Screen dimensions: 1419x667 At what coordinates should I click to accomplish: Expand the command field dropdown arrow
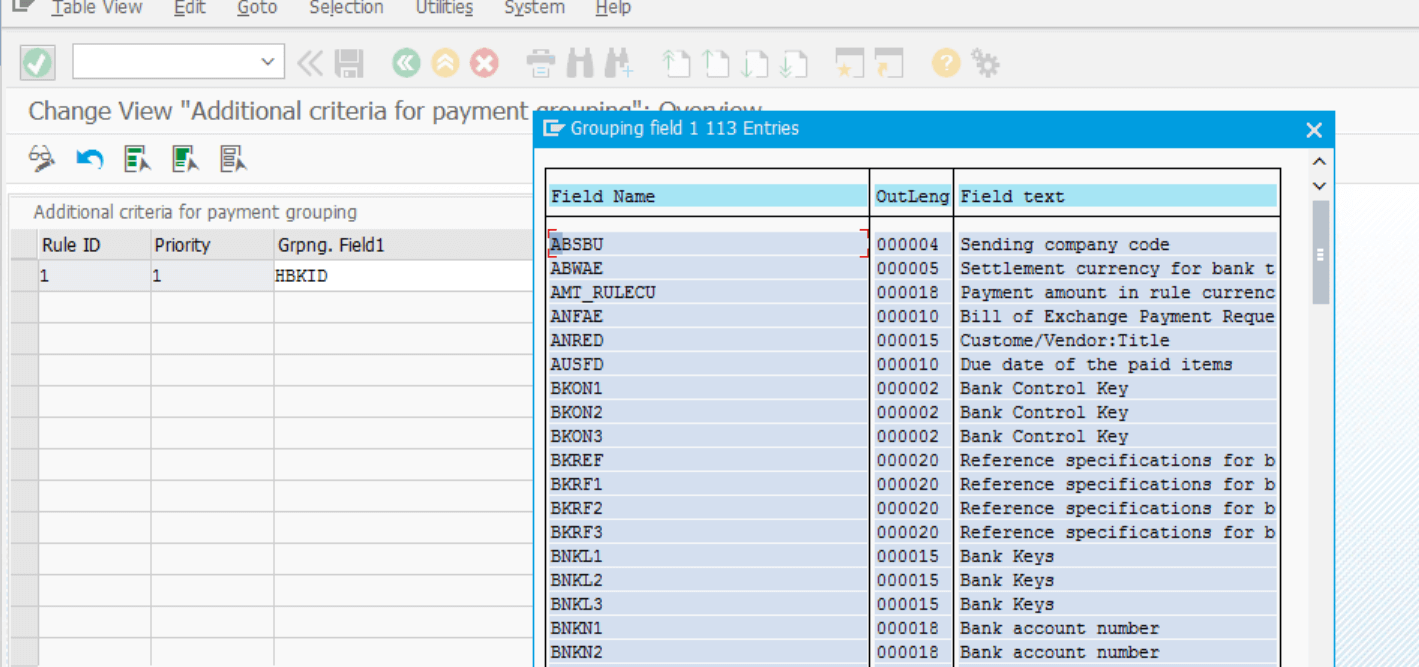tap(267, 62)
